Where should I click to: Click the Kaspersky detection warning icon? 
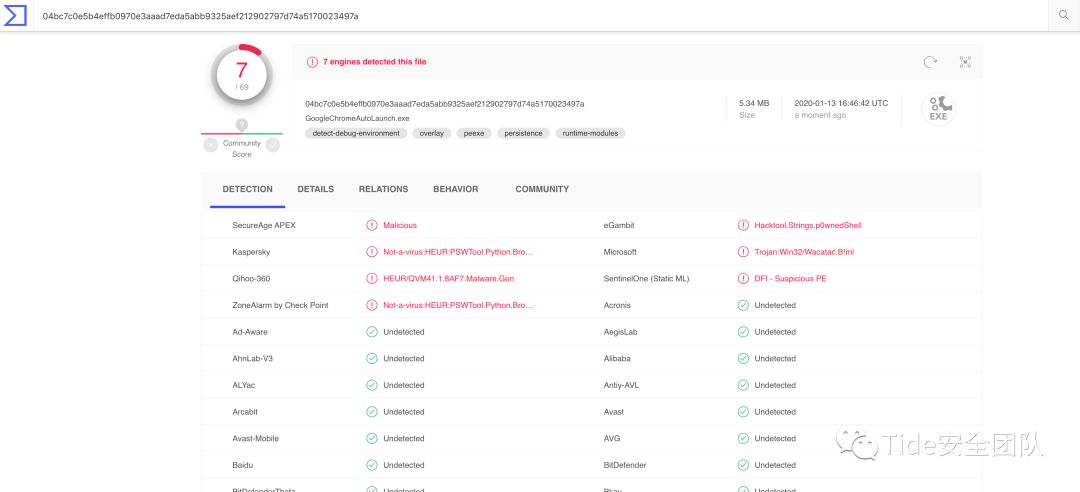tap(372, 252)
